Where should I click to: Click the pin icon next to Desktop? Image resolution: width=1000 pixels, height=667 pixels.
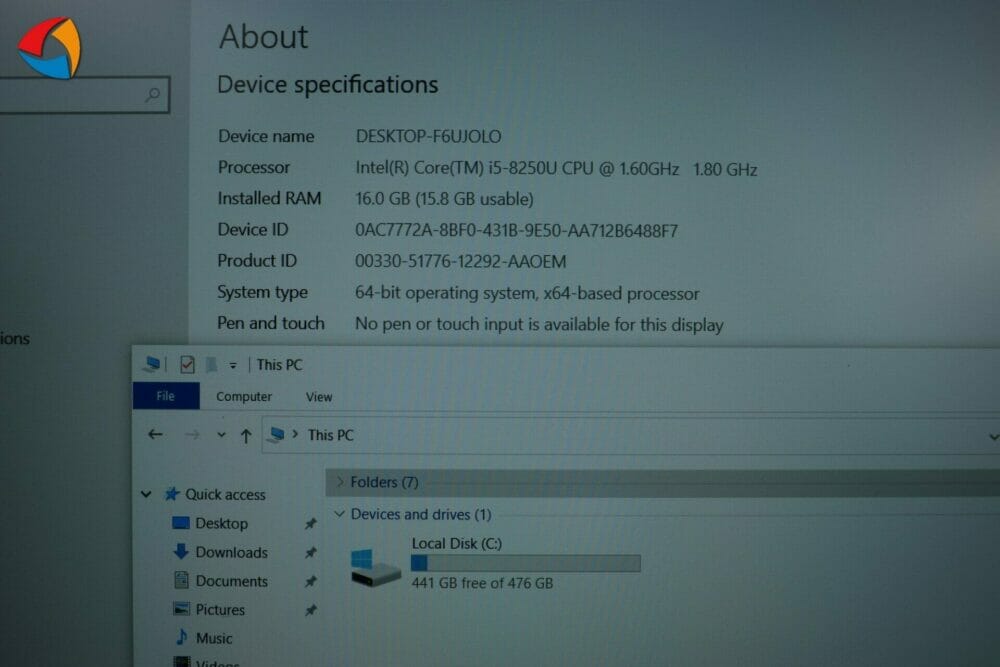(311, 524)
